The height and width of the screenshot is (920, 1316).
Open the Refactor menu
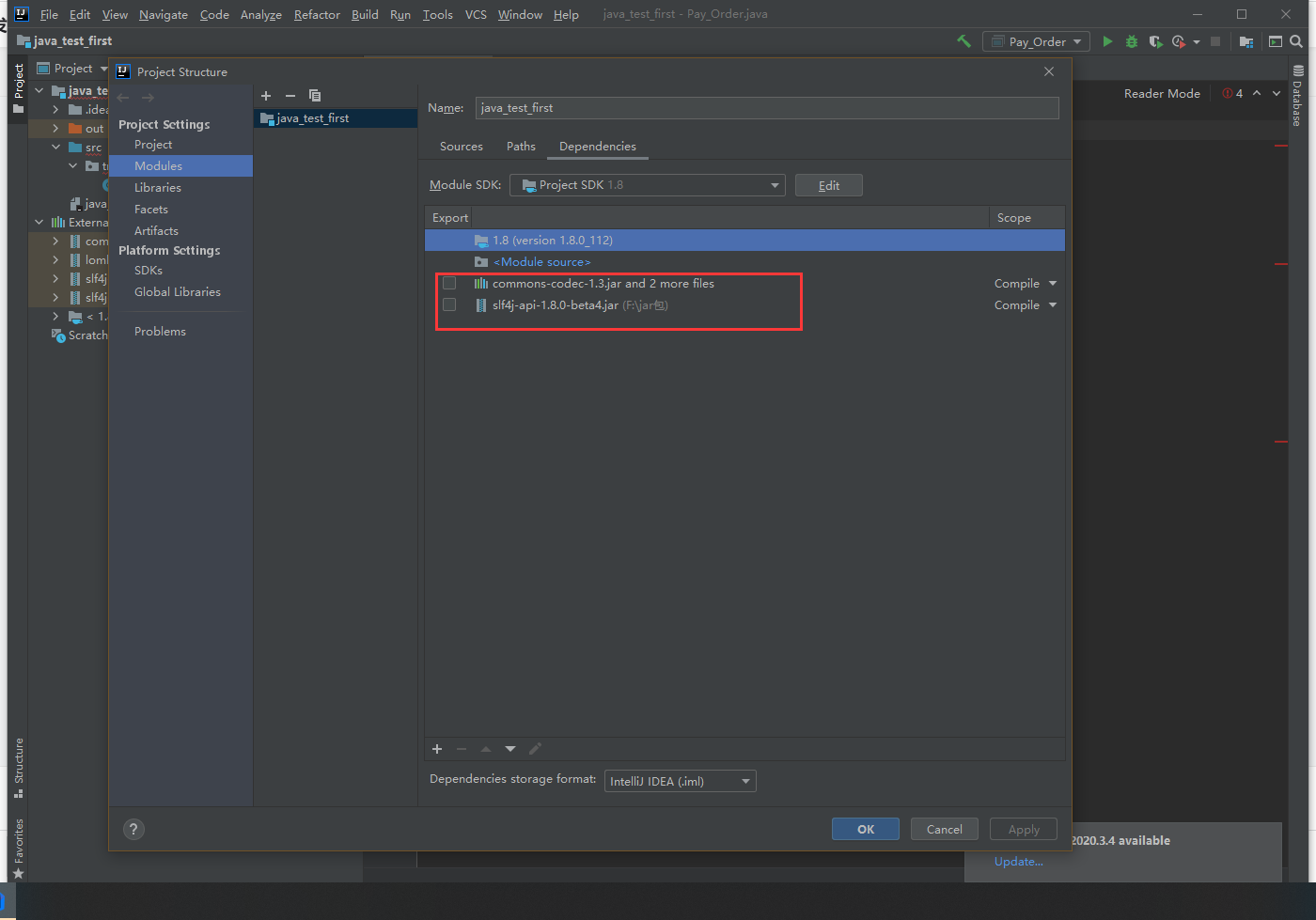(317, 14)
